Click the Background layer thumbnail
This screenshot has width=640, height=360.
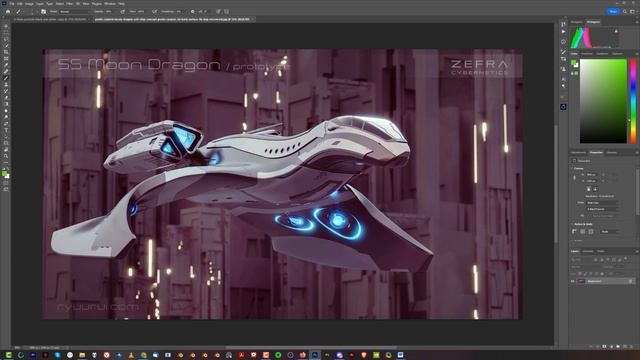coord(581,281)
